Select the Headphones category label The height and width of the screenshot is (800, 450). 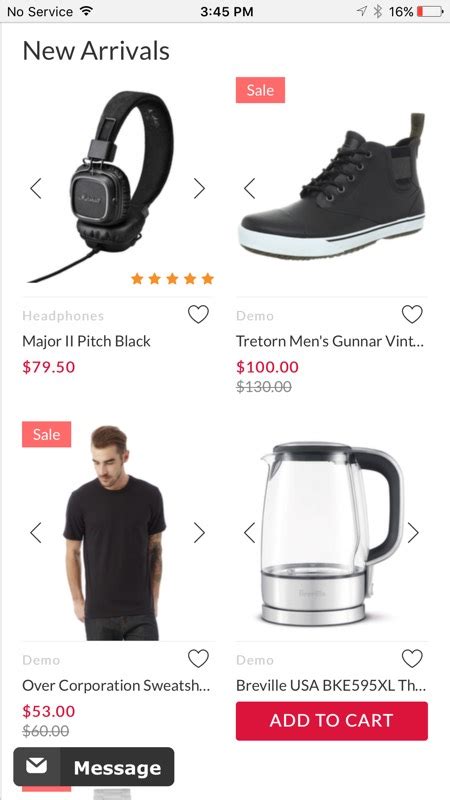[63, 316]
